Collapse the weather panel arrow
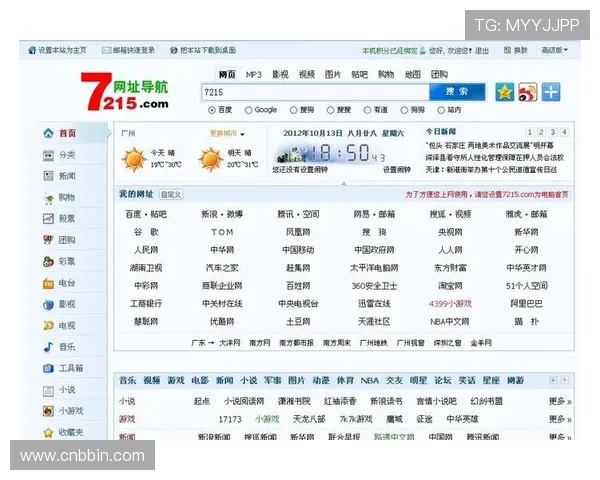The image size is (600, 480). click(x=344, y=184)
